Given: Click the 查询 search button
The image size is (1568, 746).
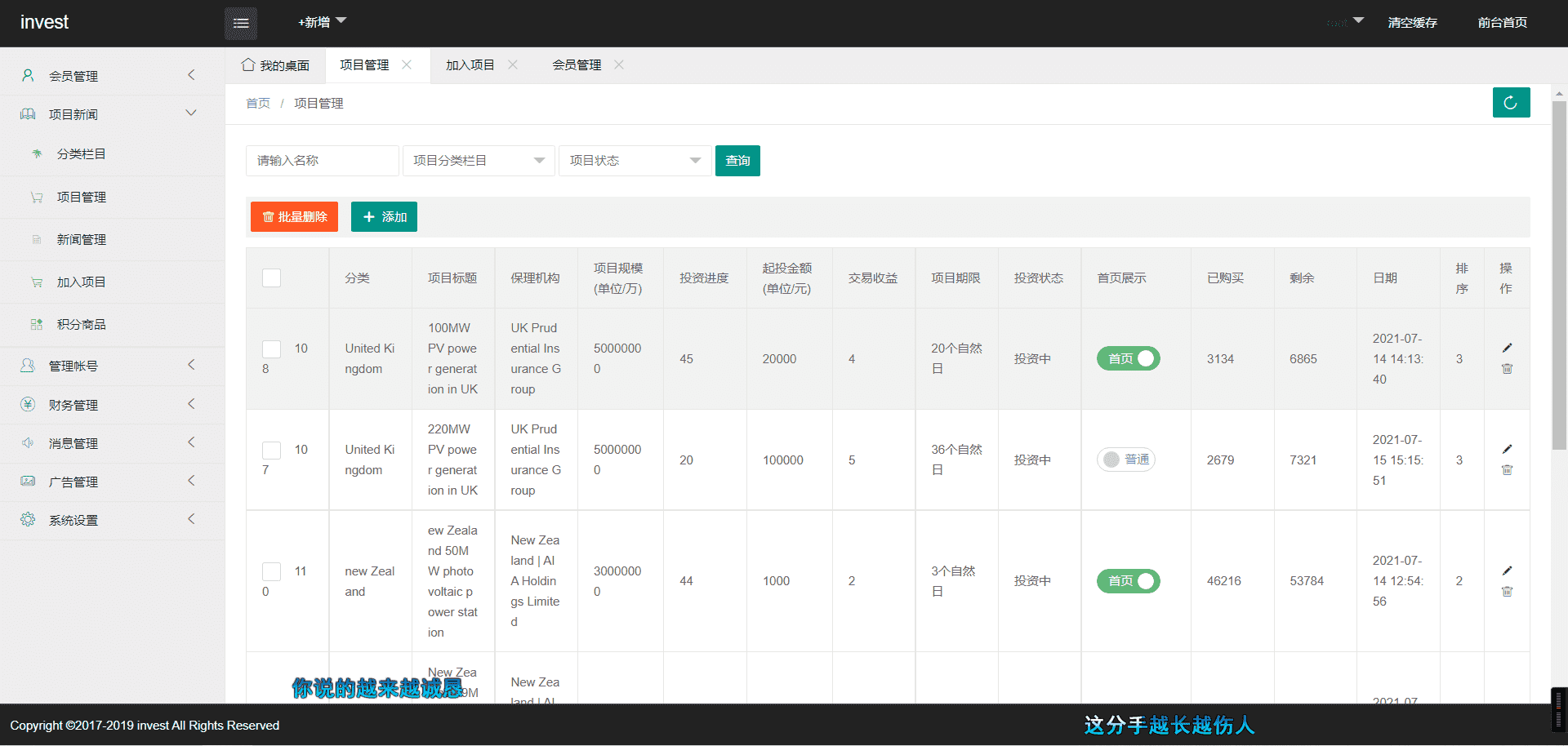Looking at the screenshot, I should click(737, 161).
